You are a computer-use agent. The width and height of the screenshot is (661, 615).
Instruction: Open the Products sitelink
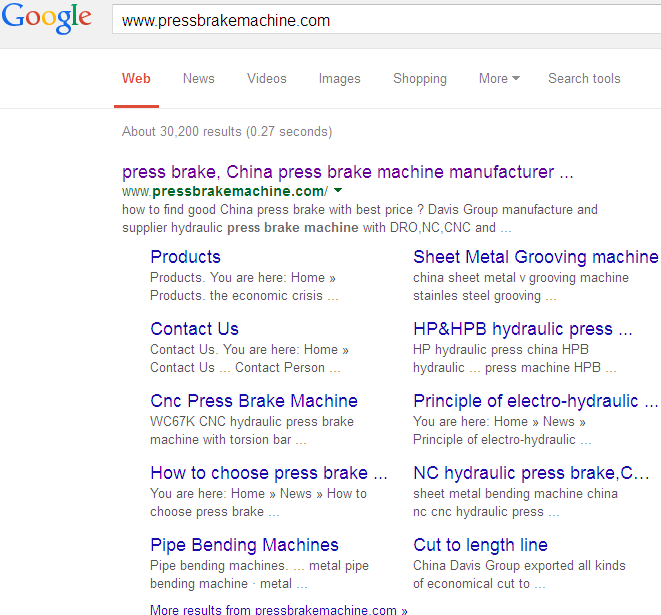point(185,257)
